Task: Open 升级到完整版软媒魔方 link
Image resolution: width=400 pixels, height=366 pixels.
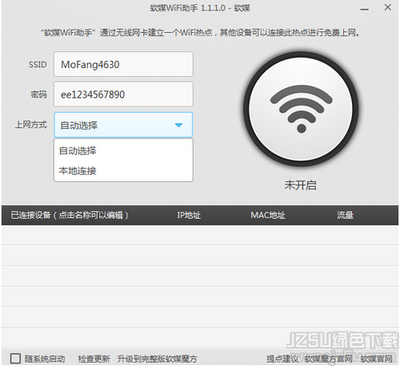Action: (157, 359)
